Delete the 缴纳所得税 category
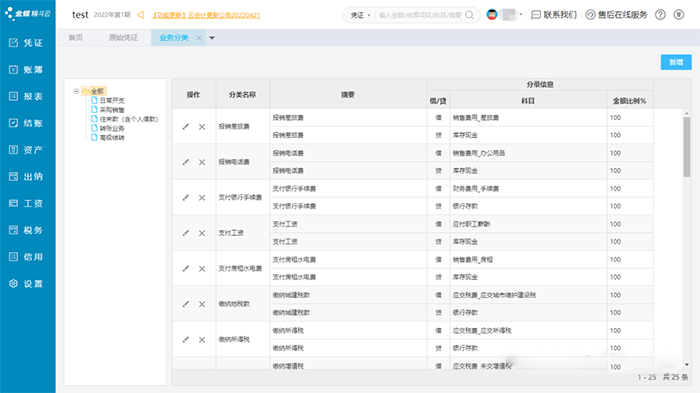Screen dimensions: 700x393 (x=202, y=339)
